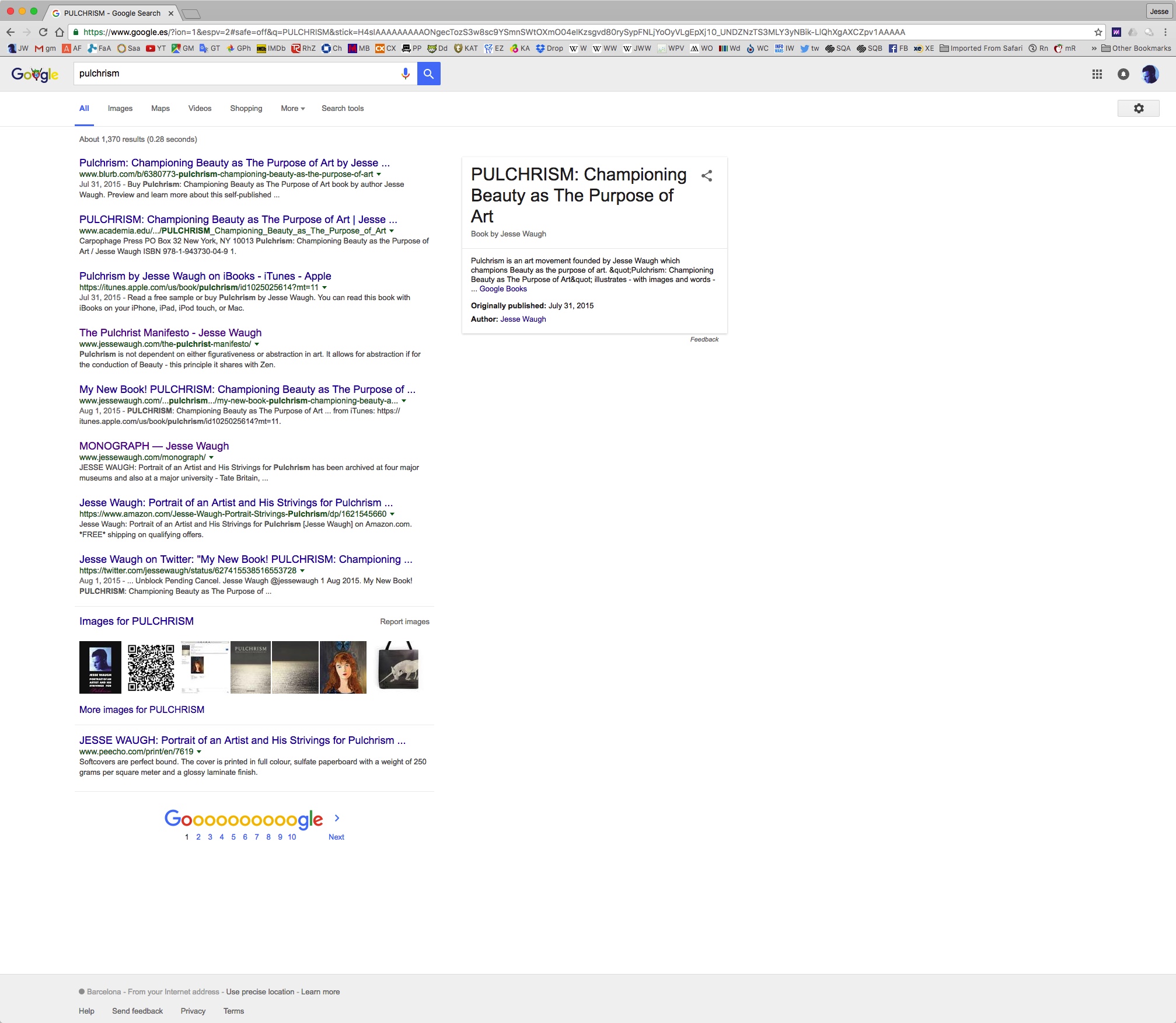Open a new tab next to Google Search
This screenshot has height=1023, width=1176.
click(191, 13)
